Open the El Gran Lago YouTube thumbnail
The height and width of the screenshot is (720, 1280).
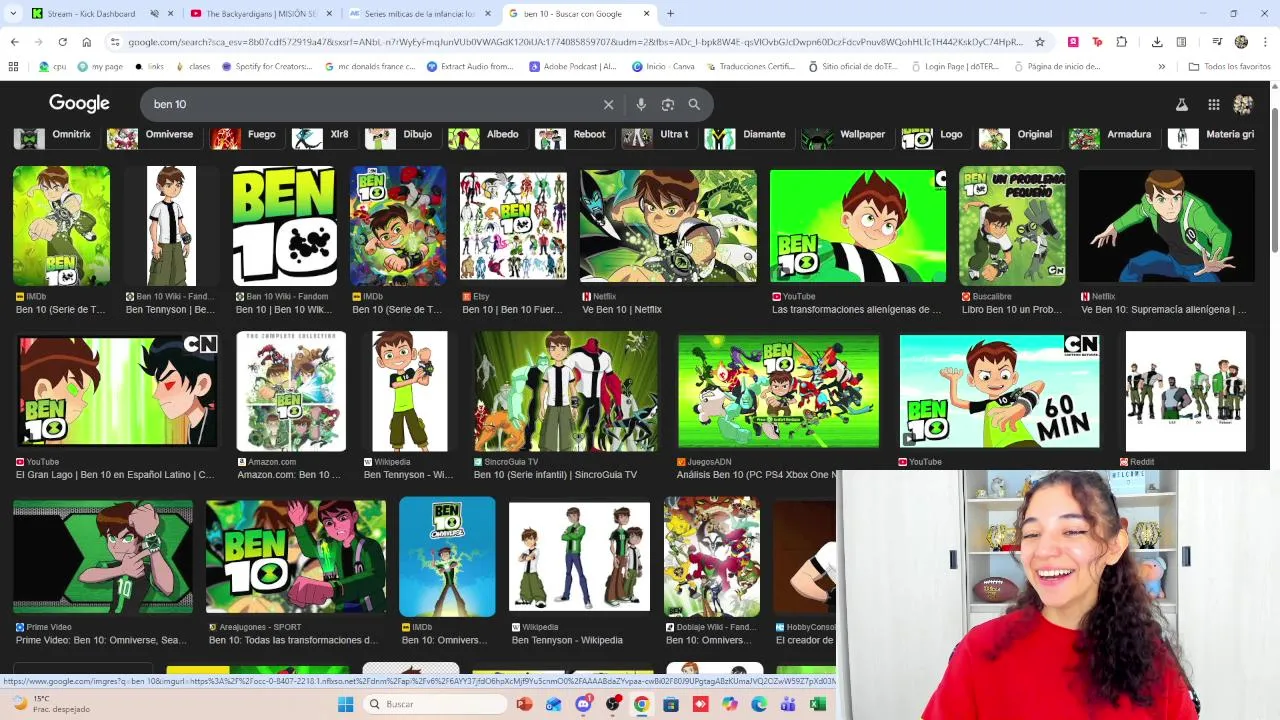pyautogui.click(x=118, y=391)
